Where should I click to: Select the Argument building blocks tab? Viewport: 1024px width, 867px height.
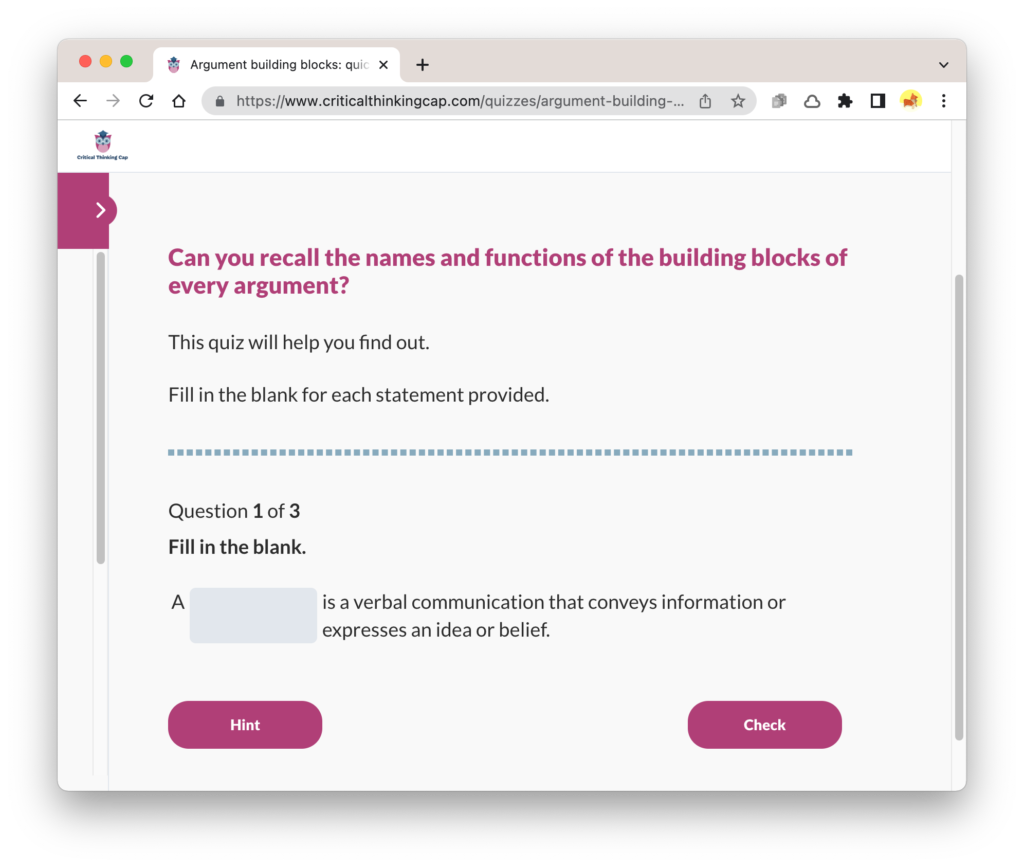point(277,65)
